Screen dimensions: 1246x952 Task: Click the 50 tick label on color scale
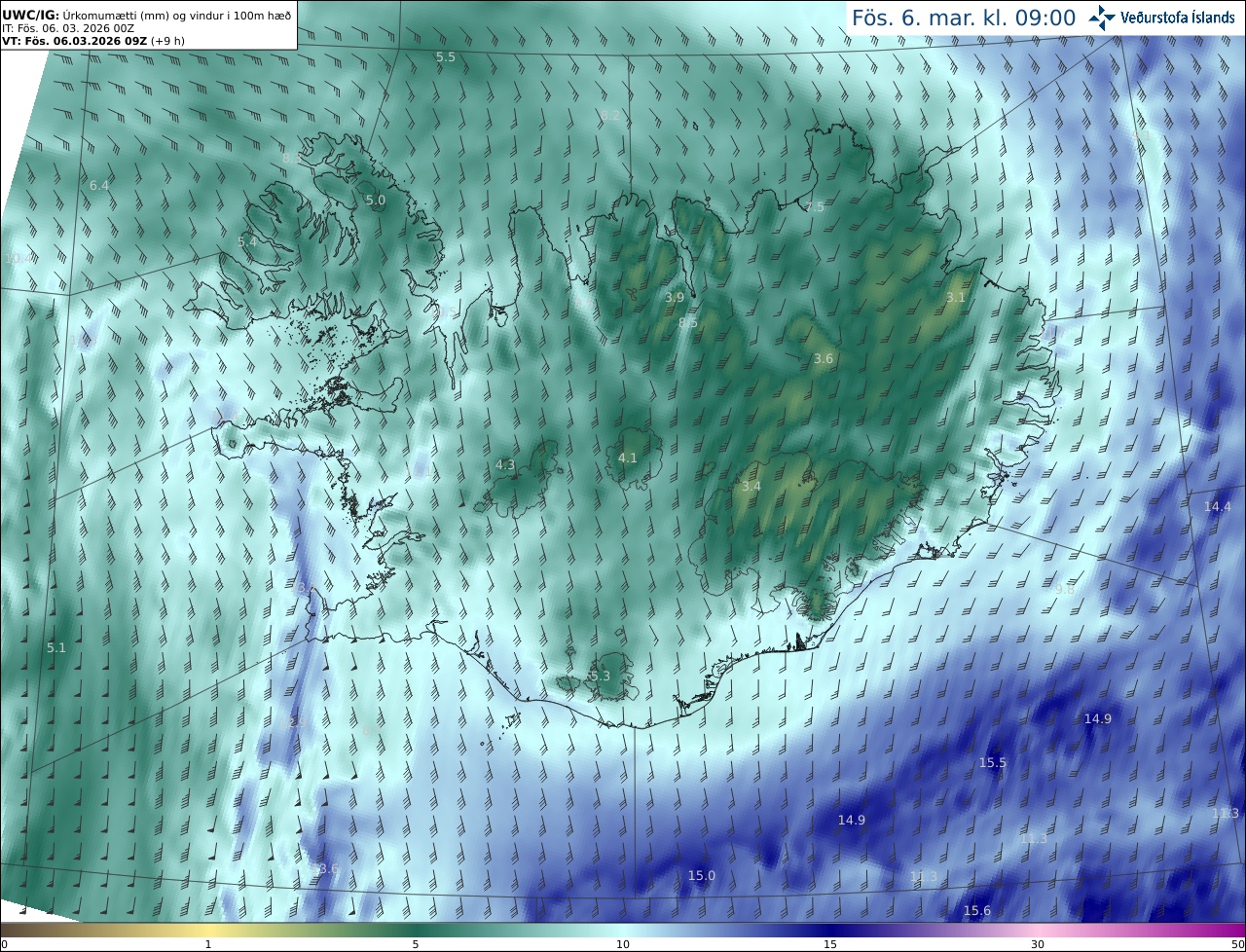[x=1238, y=944]
